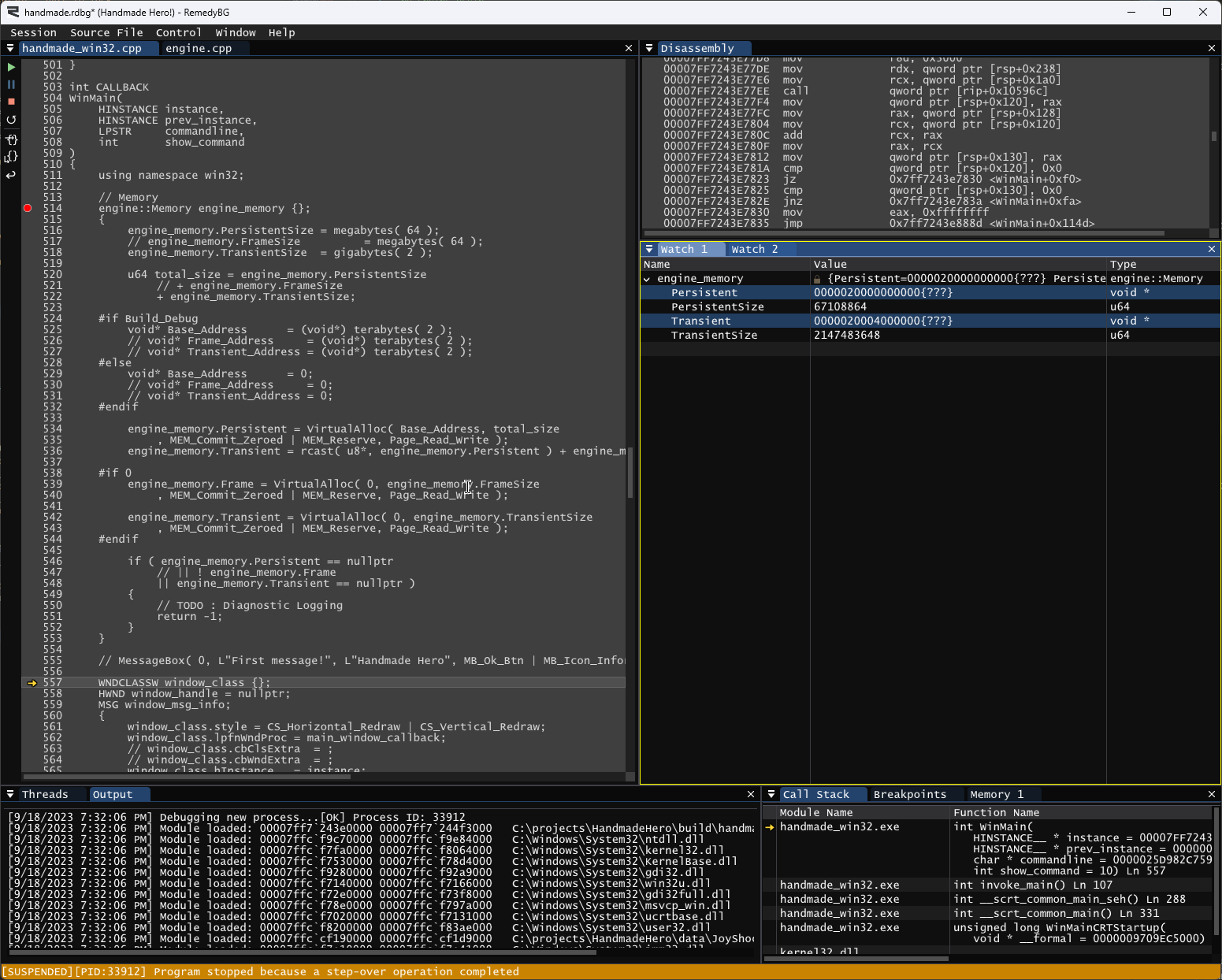Select the invoke_main() Ln 107 stack frame
This screenshot has width=1222, height=980.
[x=988, y=885]
